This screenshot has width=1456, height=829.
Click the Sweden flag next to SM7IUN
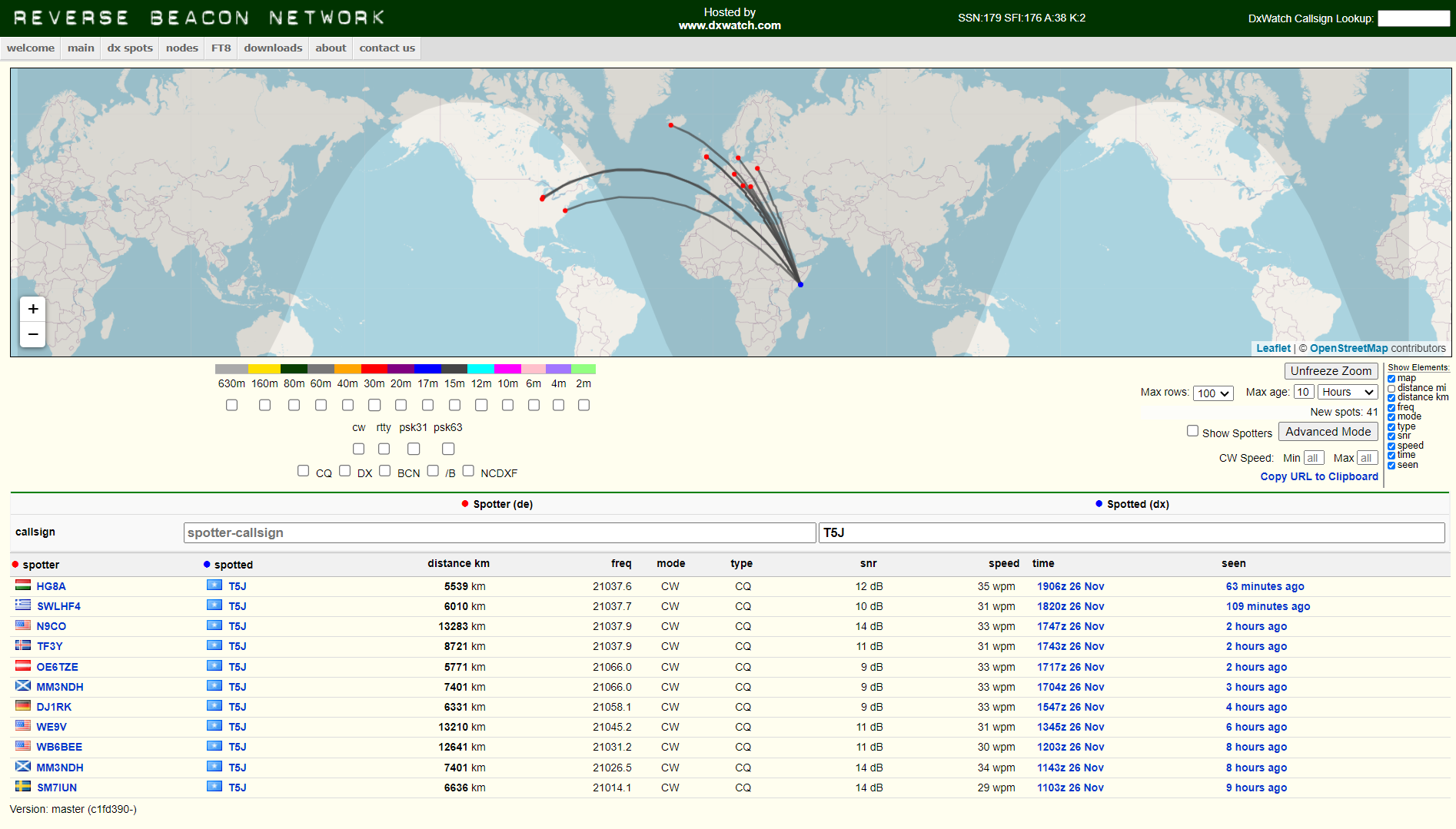point(23,787)
